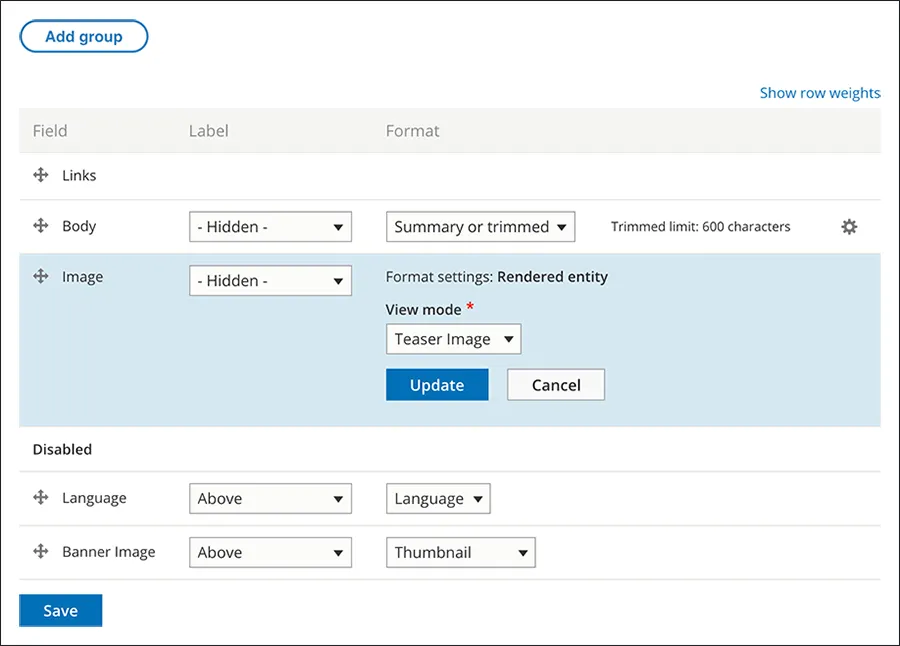Open the Language label Above dropdown
This screenshot has height=646, width=900.
[270, 498]
